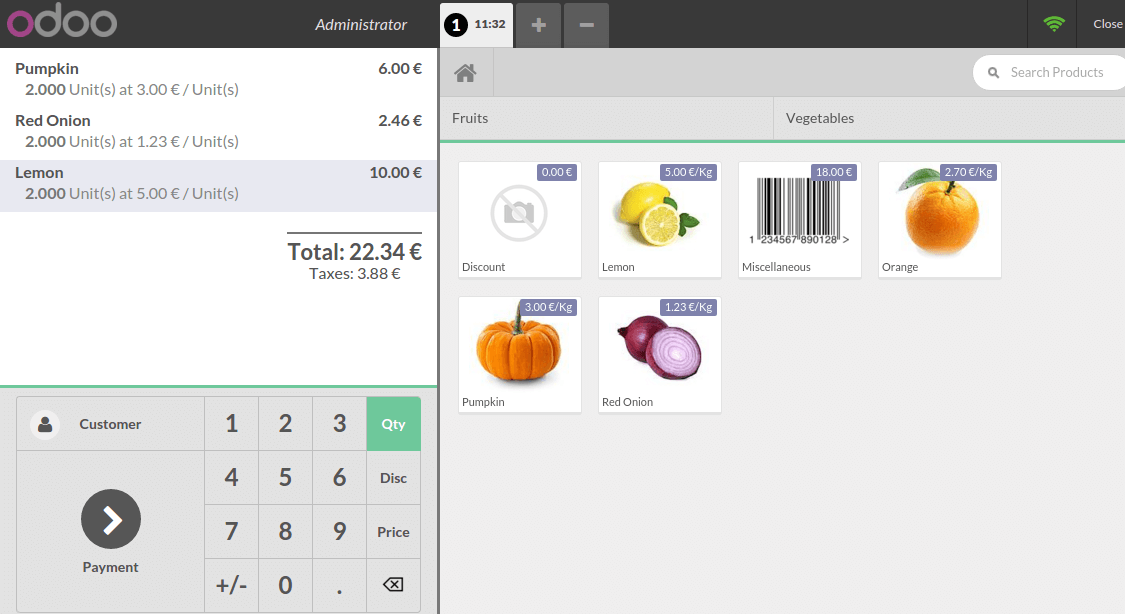Tap numpad digit 2
The image size is (1125, 614).
[x=286, y=424]
